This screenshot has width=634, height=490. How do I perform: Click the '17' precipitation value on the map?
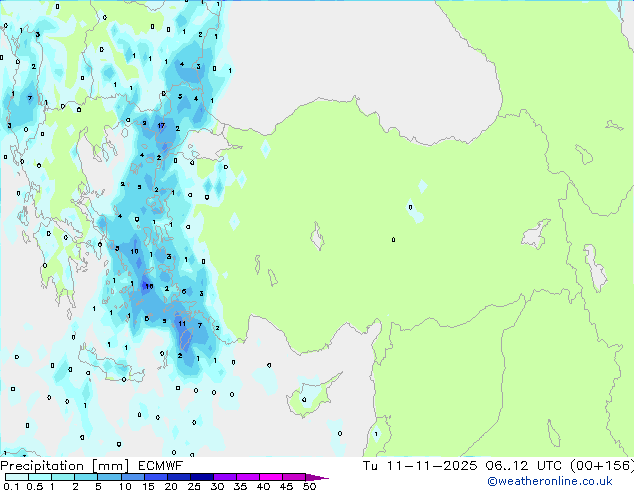point(161,126)
